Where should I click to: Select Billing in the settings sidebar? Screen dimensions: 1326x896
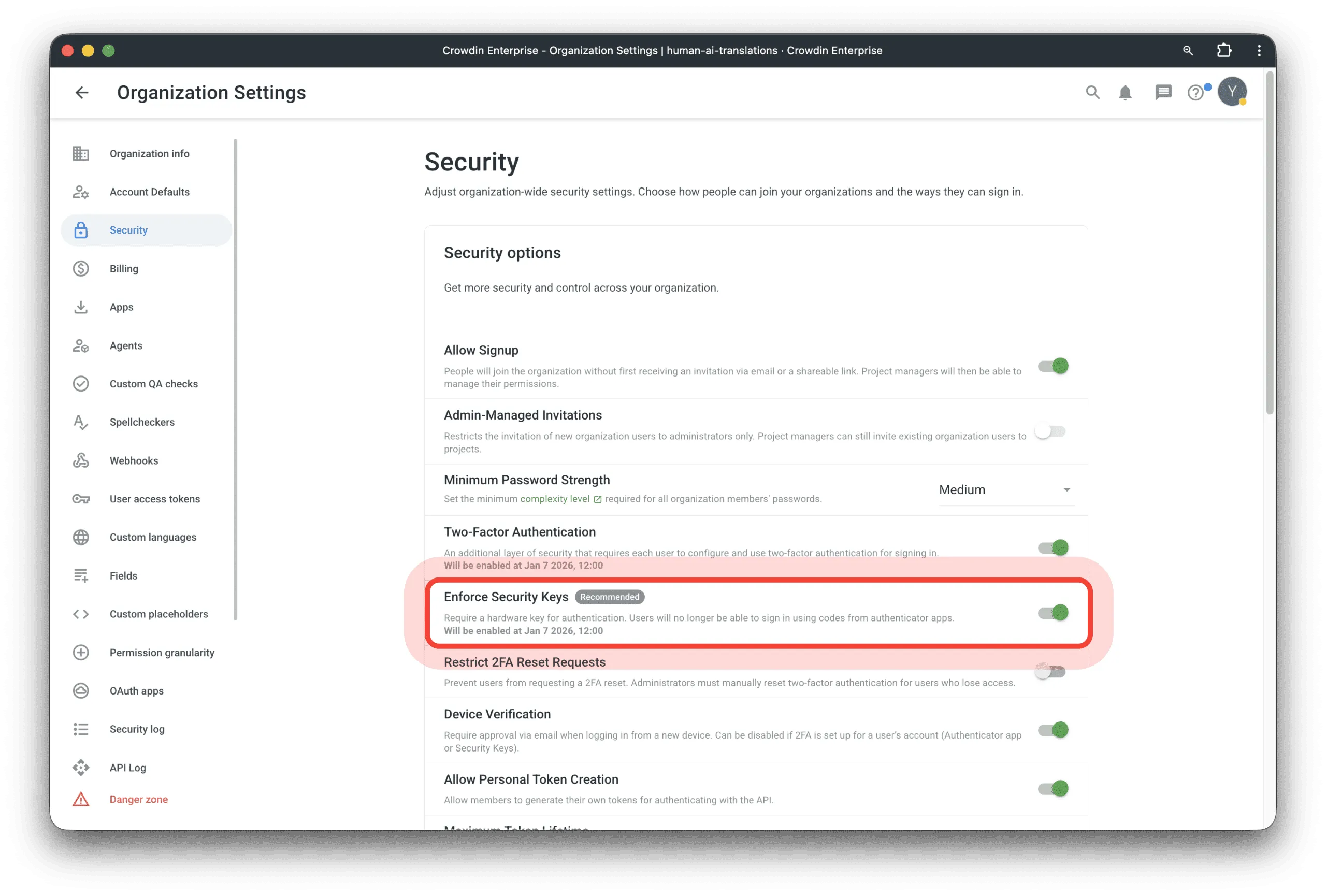[123, 269]
